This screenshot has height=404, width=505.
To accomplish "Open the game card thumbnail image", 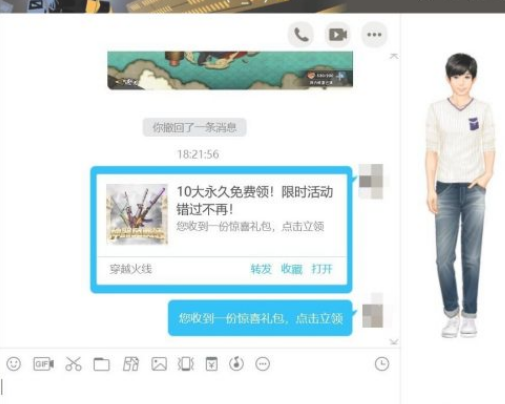I will [137, 214].
